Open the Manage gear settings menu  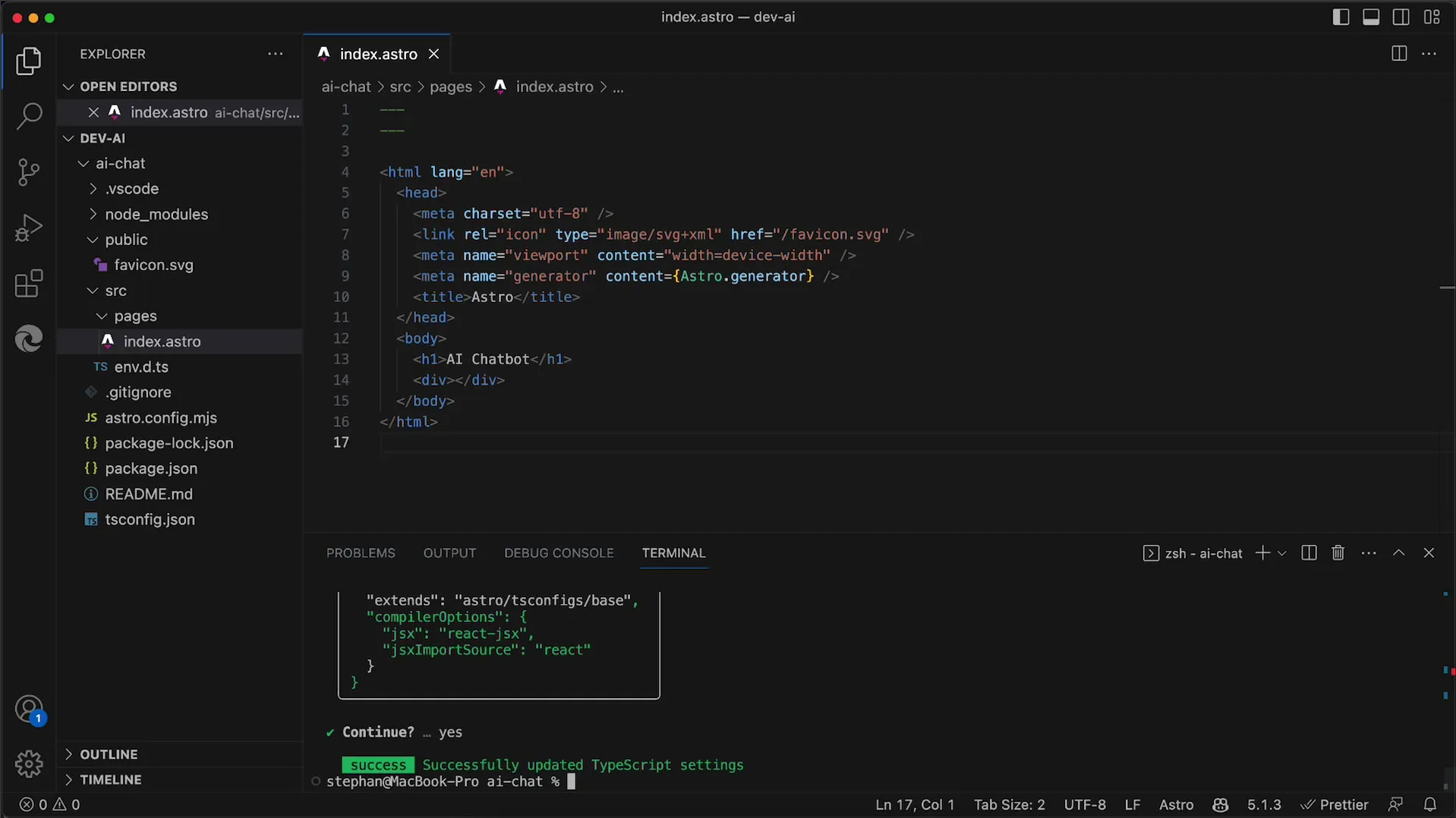[x=29, y=763]
